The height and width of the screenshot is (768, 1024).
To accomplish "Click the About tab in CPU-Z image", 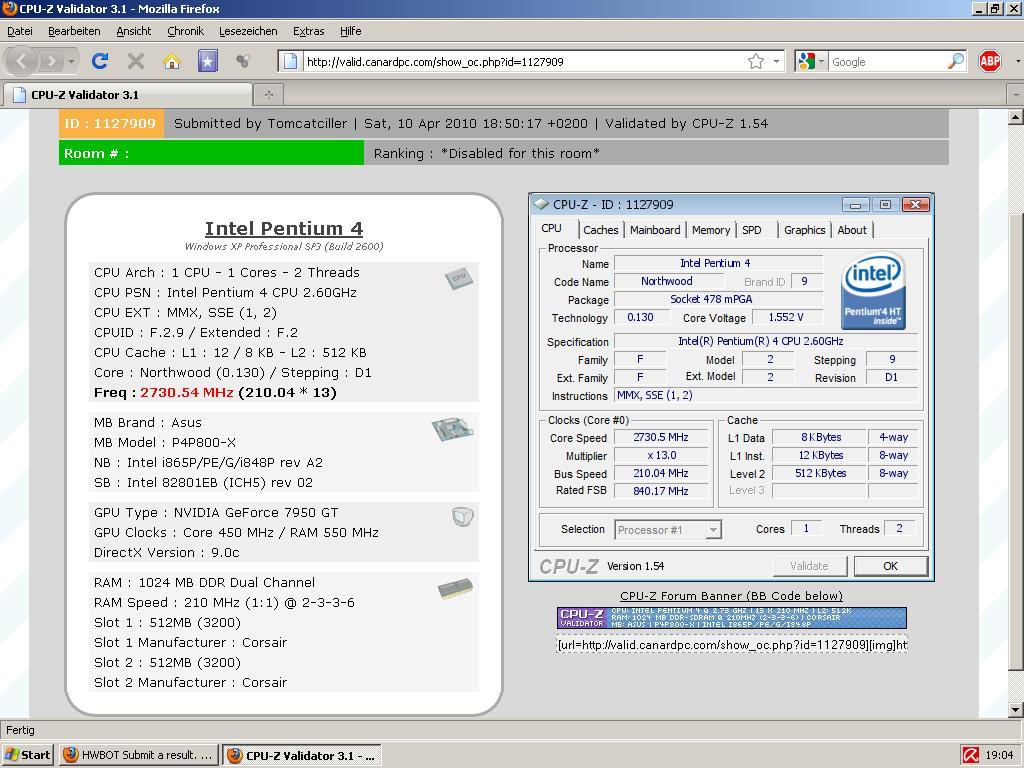I will pyautogui.click(x=852, y=230).
